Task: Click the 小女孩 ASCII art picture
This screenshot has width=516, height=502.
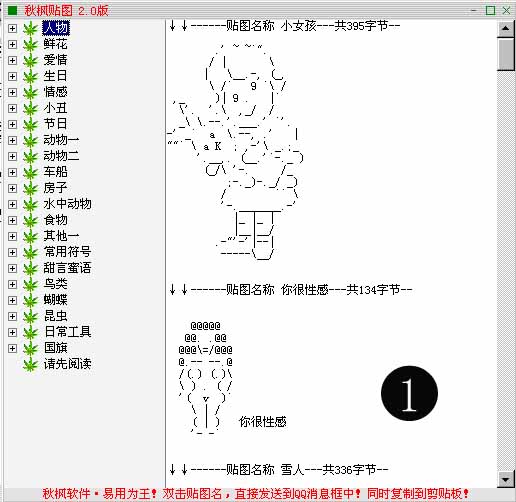Action: click(x=236, y=151)
